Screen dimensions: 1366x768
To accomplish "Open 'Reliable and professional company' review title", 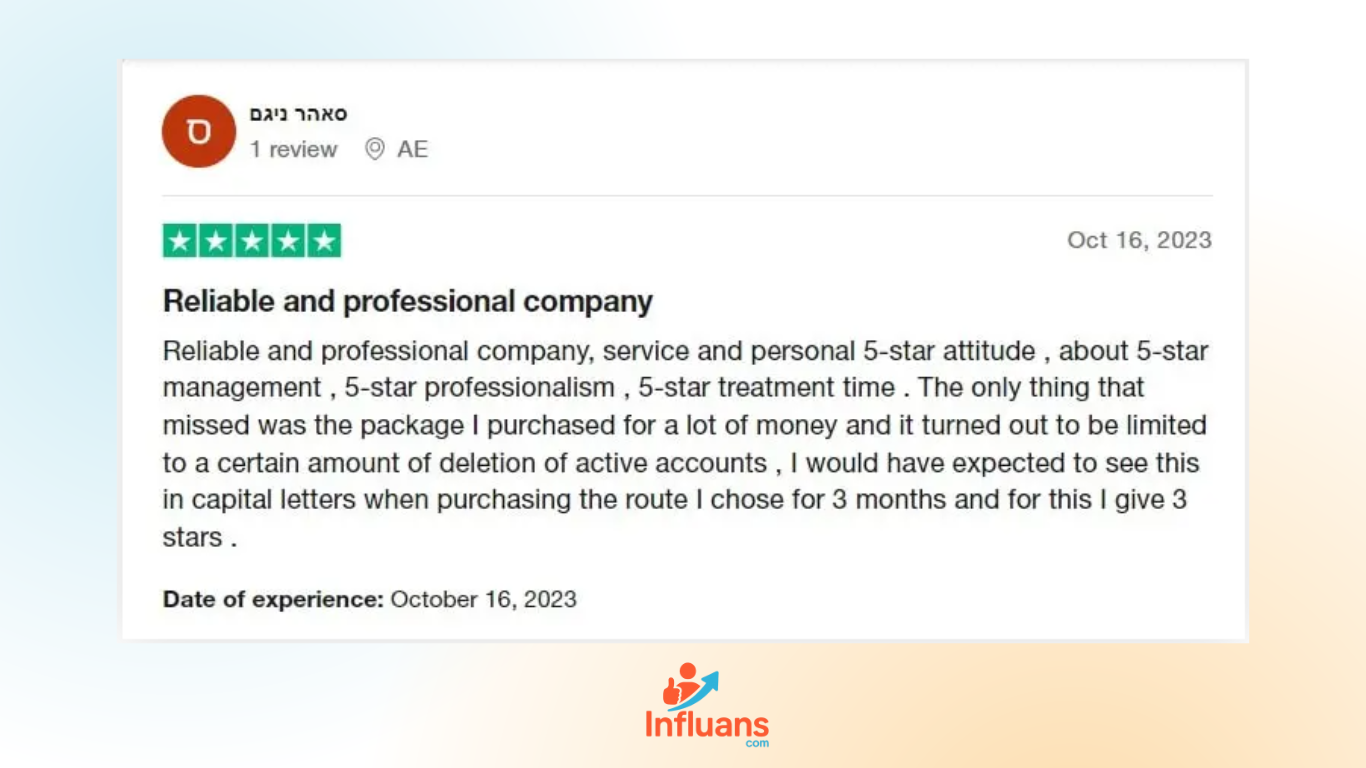I will [x=408, y=301].
